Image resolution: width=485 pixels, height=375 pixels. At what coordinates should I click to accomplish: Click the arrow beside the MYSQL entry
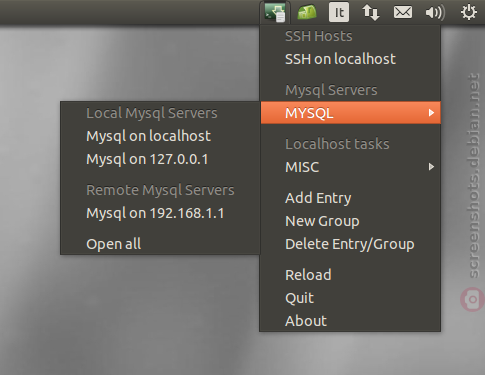point(431,113)
